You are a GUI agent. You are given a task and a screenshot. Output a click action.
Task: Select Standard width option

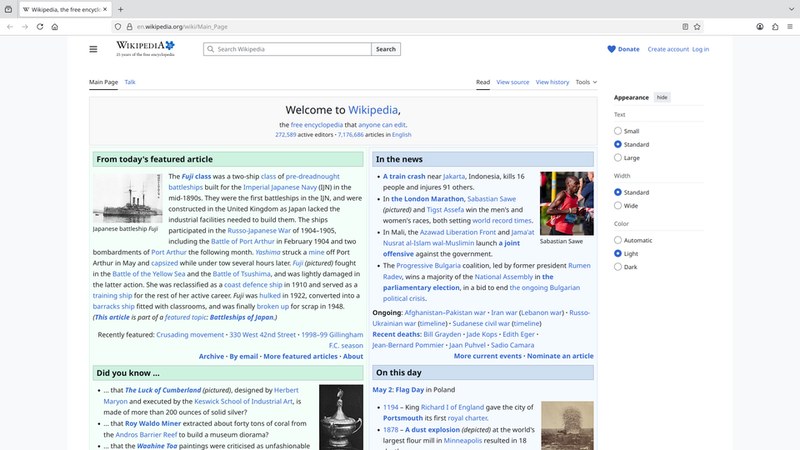click(x=618, y=192)
